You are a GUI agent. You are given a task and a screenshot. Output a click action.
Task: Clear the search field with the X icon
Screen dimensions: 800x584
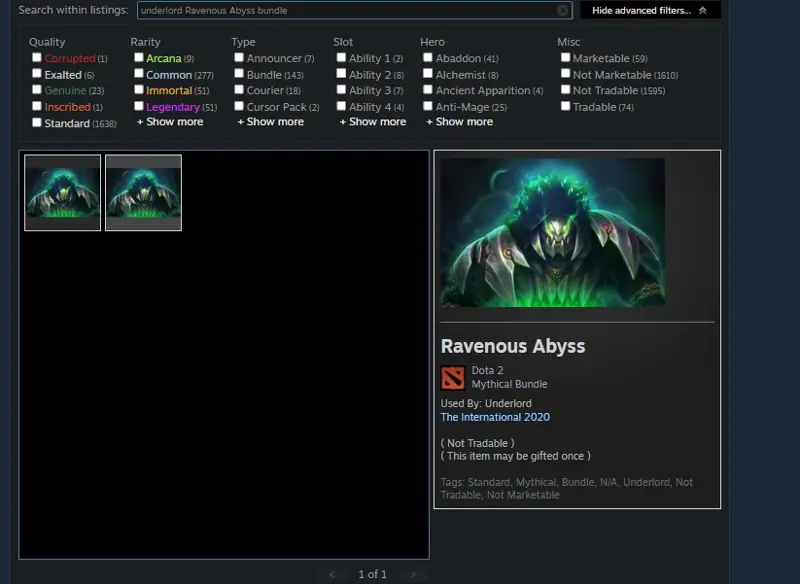562,10
